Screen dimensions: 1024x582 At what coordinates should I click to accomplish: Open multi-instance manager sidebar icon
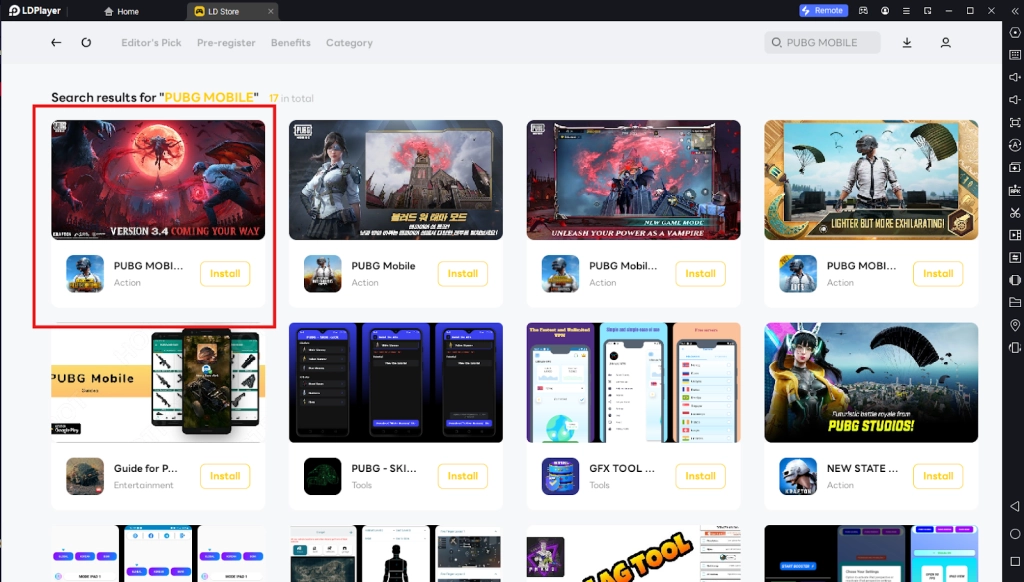(1015, 167)
